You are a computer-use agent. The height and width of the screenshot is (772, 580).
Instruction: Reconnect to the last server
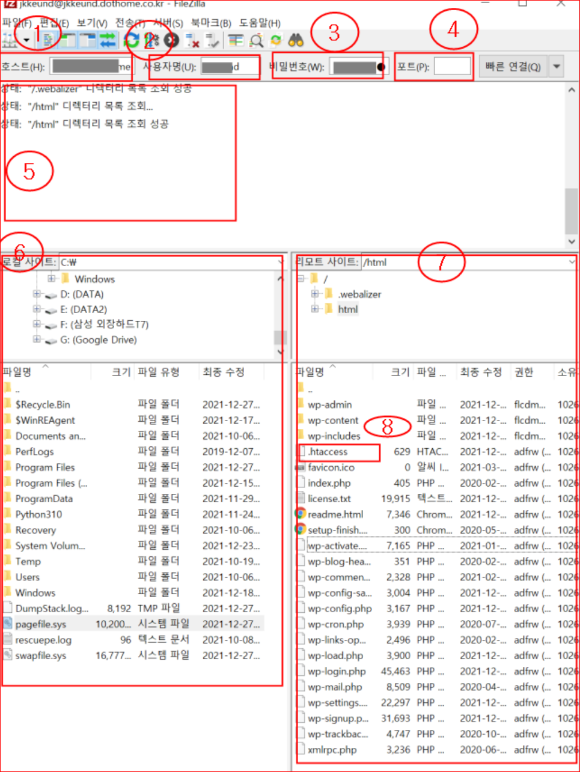click(213, 40)
